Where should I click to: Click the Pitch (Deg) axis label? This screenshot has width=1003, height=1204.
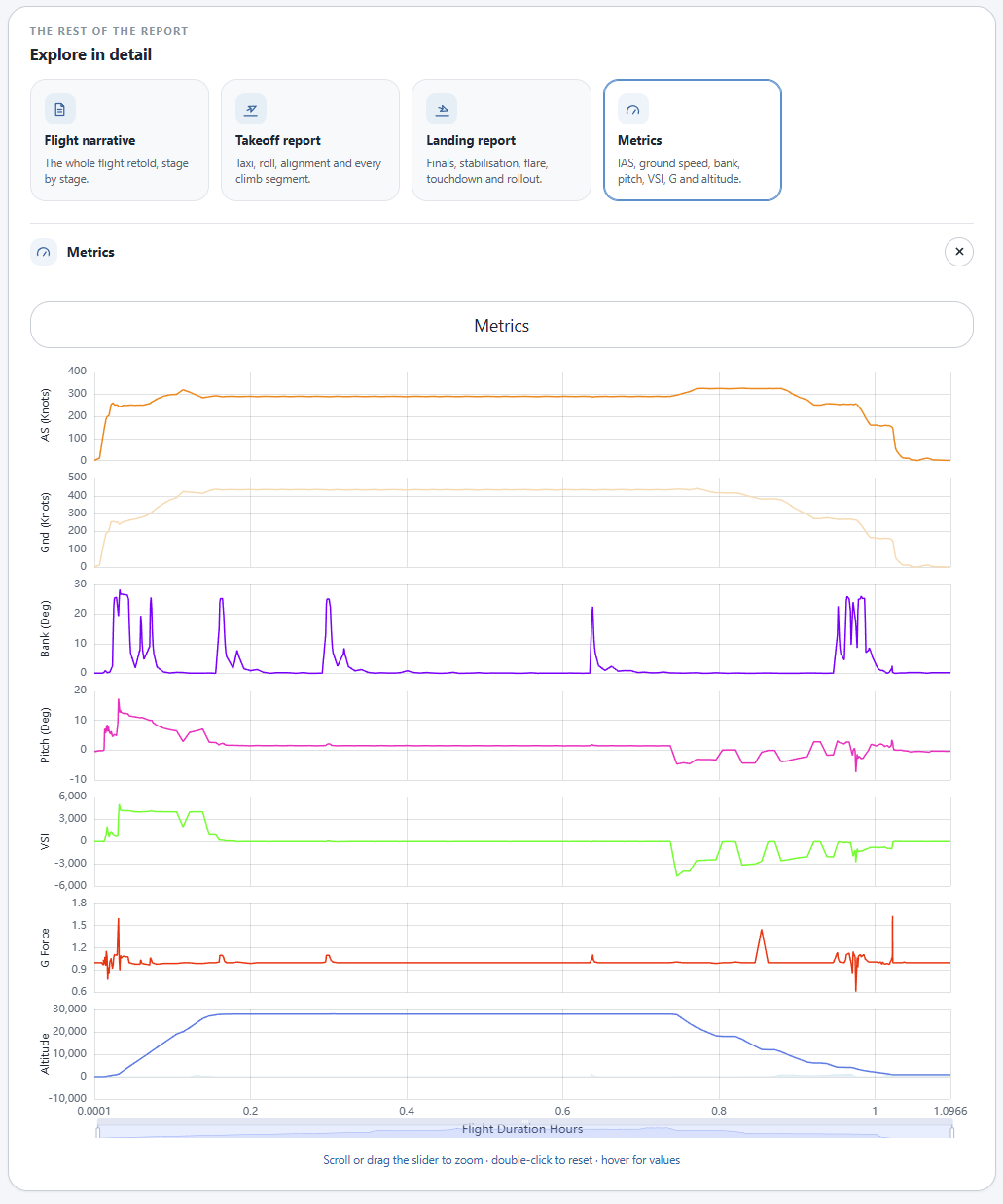(x=45, y=735)
